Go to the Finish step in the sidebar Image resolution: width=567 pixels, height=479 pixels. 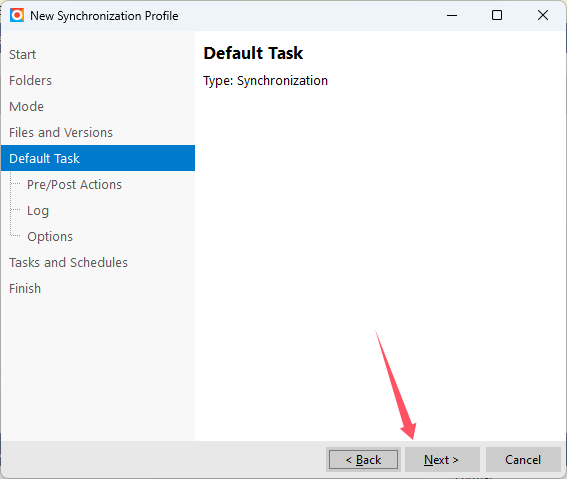coord(25,289)
